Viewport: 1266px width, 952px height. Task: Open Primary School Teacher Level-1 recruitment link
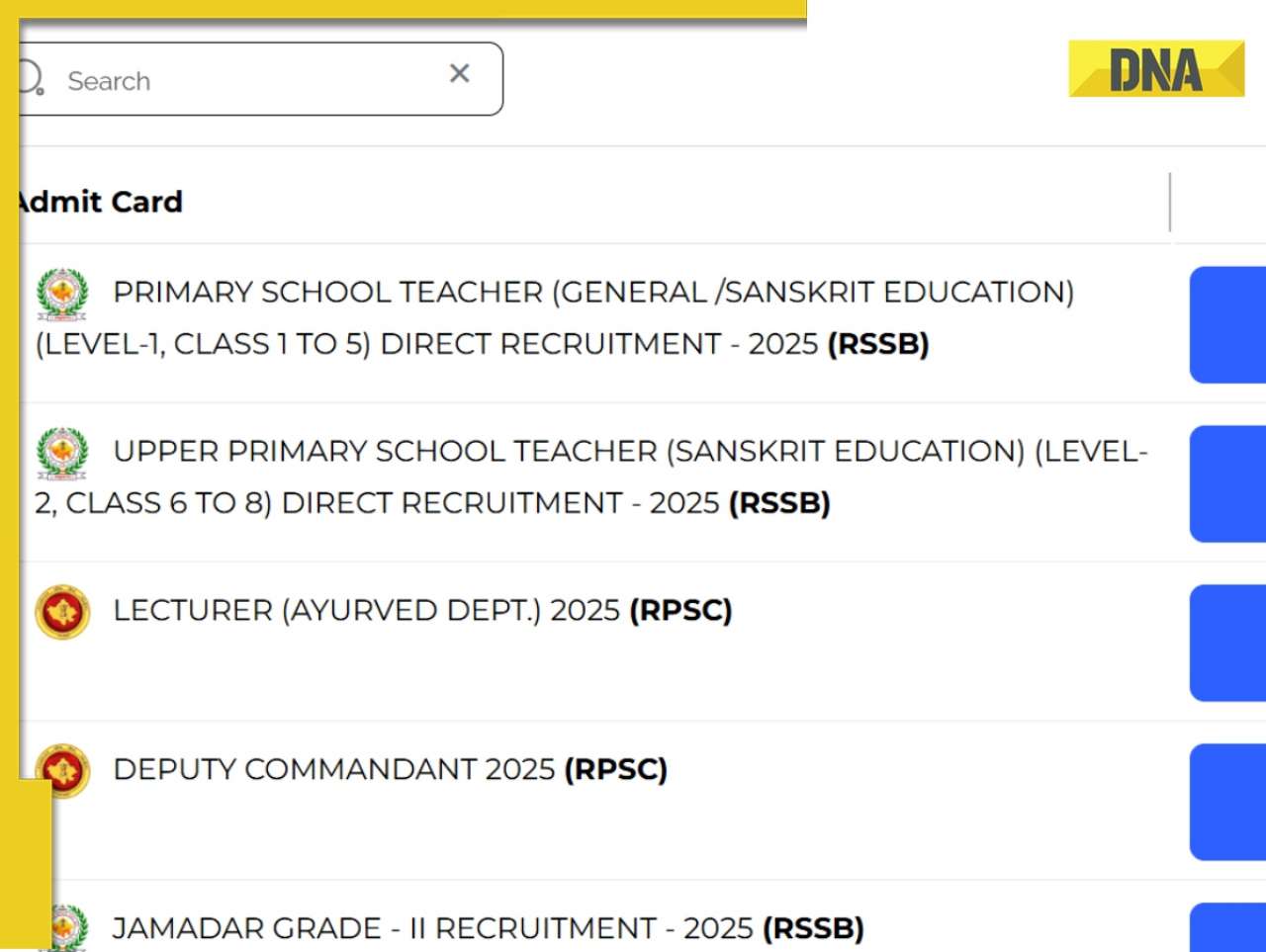(554, 317)
